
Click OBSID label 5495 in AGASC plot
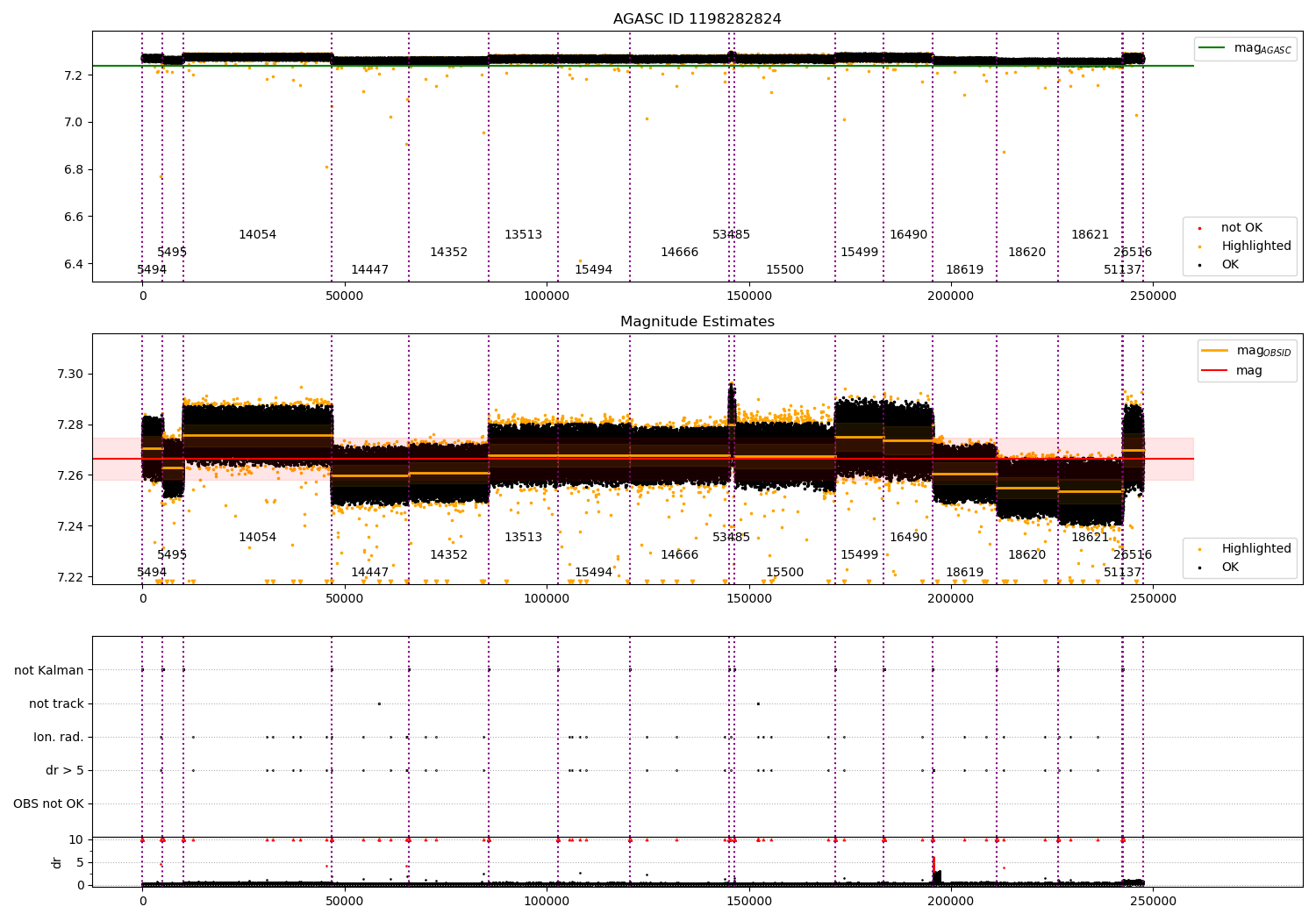172,253
